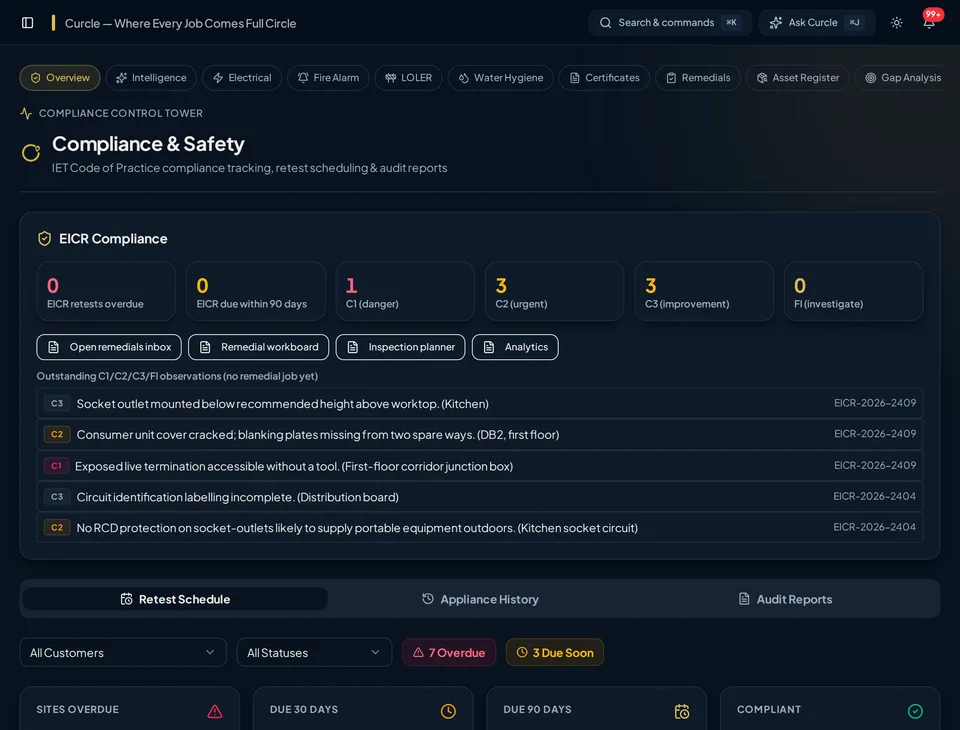Click the Due 30 Days clock icon
960x730 pixels.
click(x=448, y=711)
